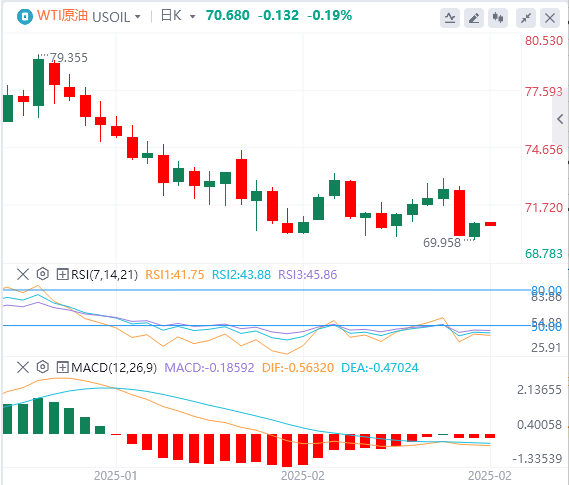Open MACD indicator settings gear icon
Image resolution: width=569 pixels, height=485 pixels.
(x=43, y=367)
